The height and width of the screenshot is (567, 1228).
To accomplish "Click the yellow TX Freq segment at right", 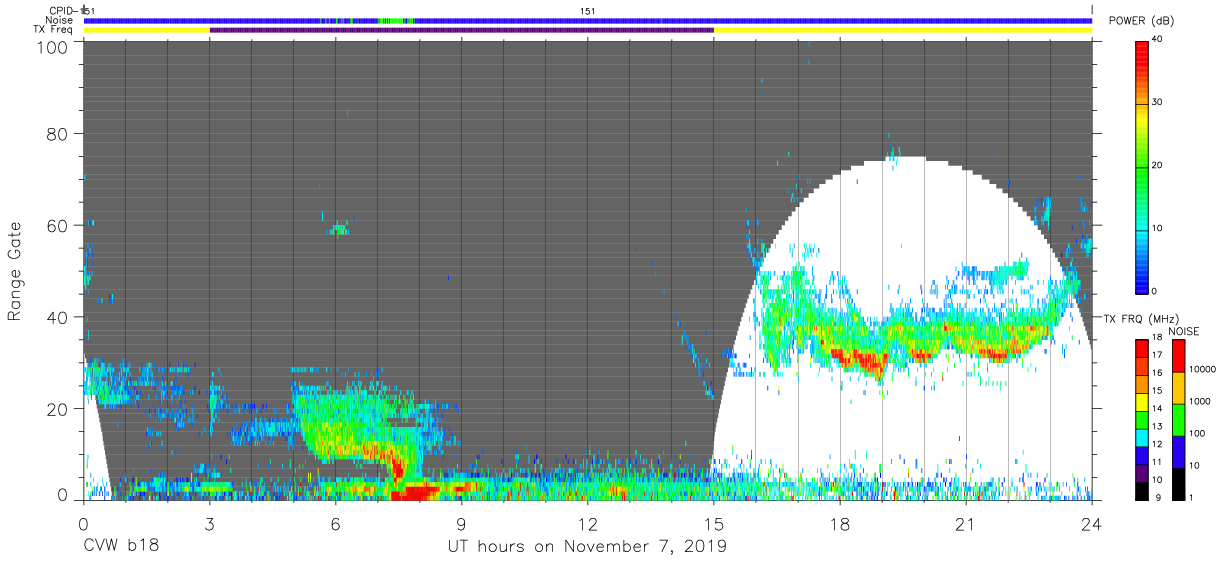I will point(902,30).
